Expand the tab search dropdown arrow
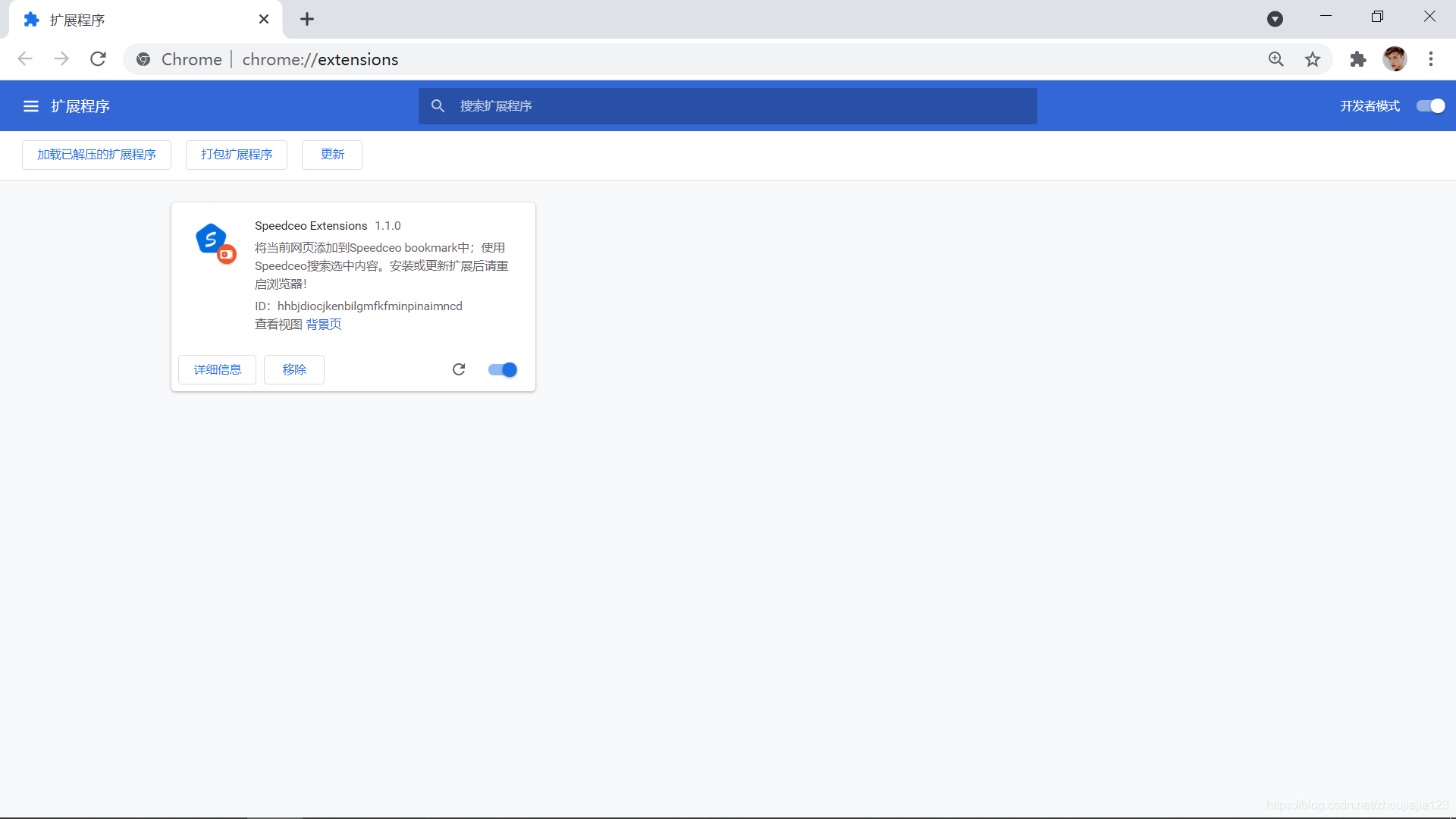The height and width of the screenshot is (819, 1456). click(x=1275, y=19)
